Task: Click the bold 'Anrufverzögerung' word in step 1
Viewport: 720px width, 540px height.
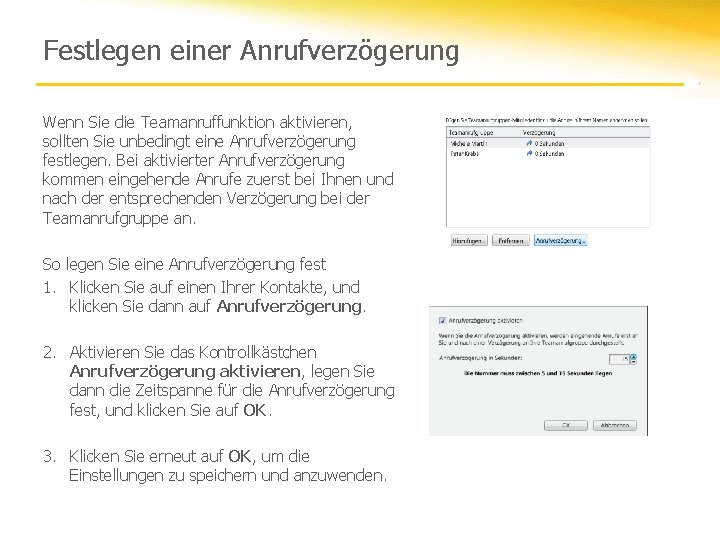Action: click(x=289, y=306)
